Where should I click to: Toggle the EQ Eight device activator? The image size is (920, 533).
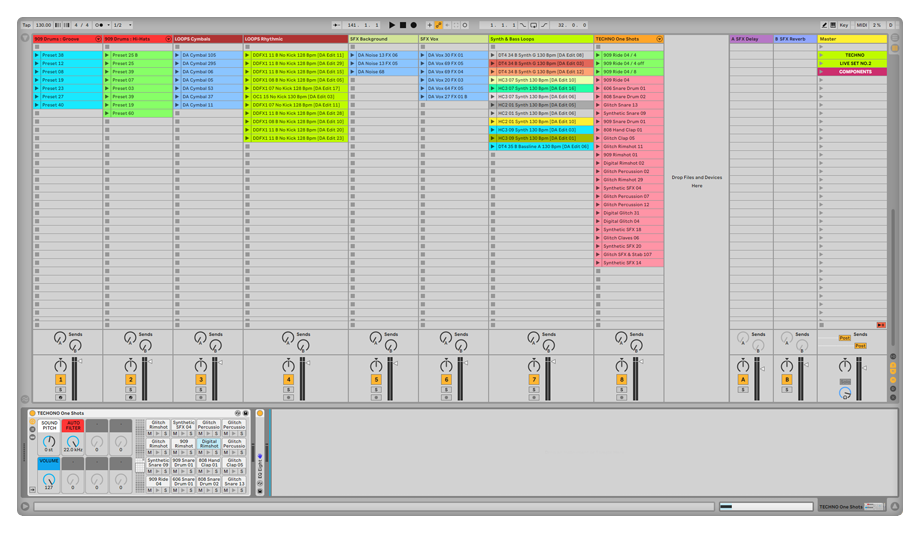pos(260,413)
